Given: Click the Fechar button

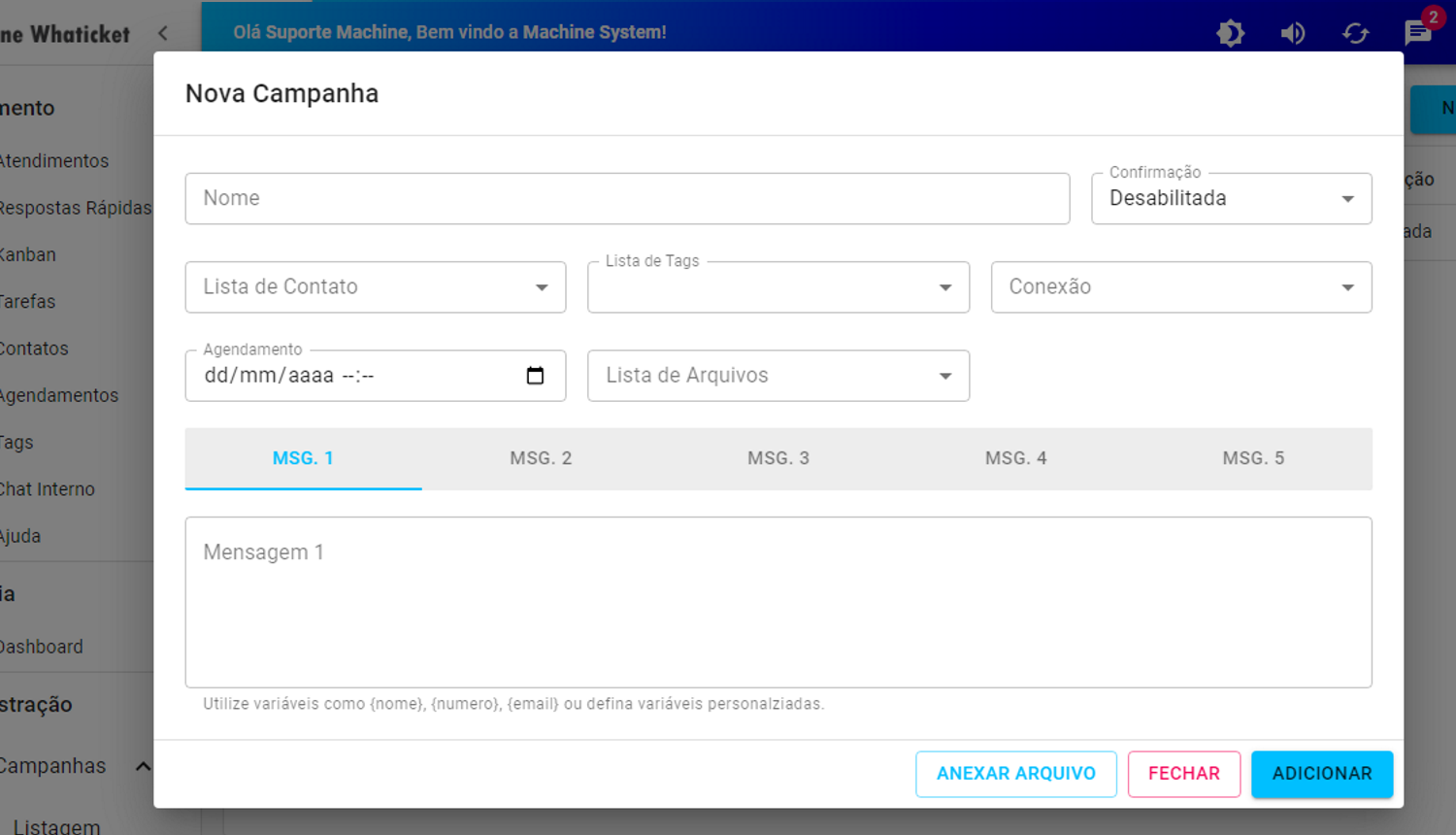Looking at the screenshot, I should 1184,774.
